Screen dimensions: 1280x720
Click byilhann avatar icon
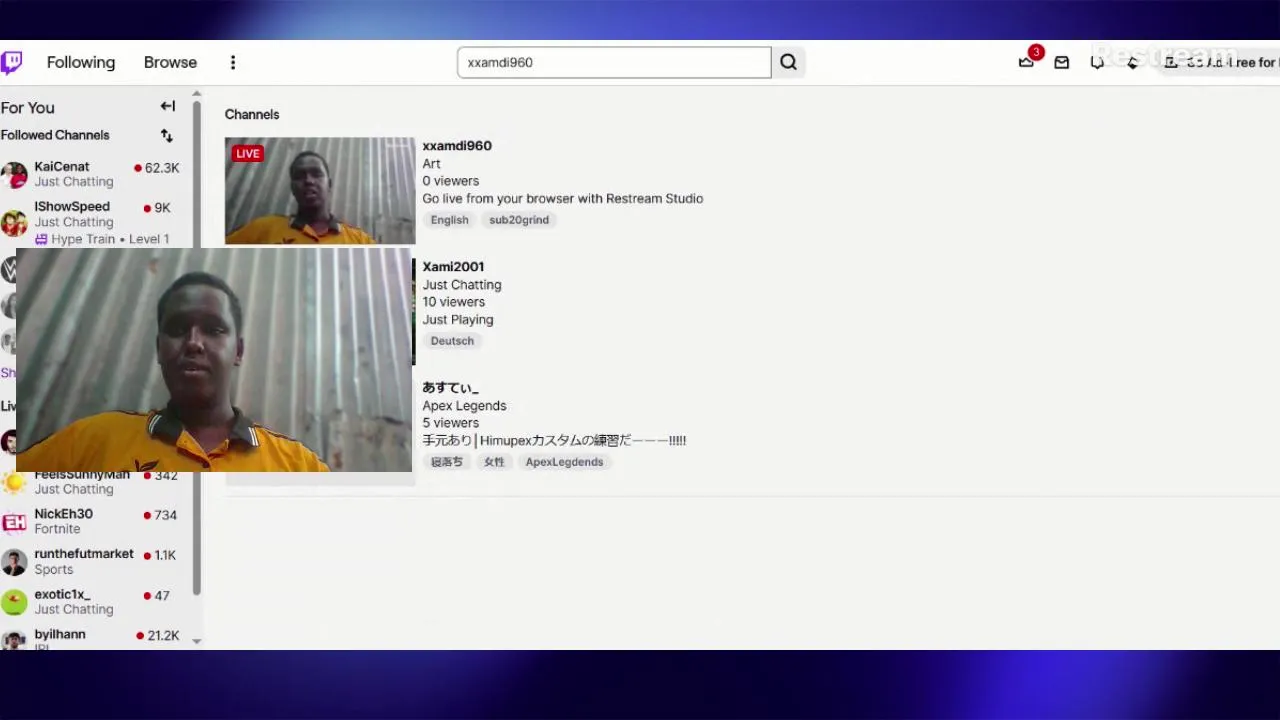pyautogui.click(x=14, y=641)
